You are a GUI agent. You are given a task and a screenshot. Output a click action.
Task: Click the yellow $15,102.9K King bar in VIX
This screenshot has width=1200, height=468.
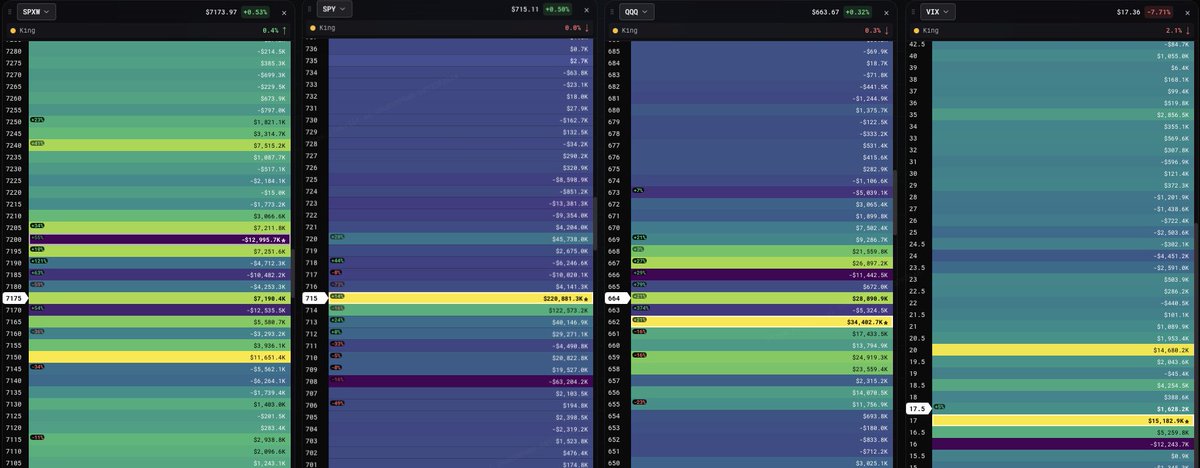point(1063,421)
